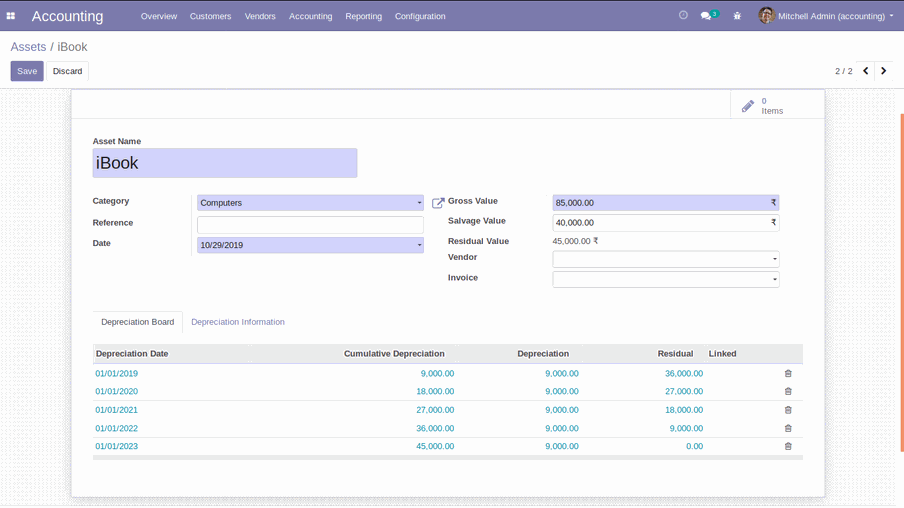Click cumulative depreciation 18,000.00 cell
The width and height of the screenshot is (904, 508).
435,392
